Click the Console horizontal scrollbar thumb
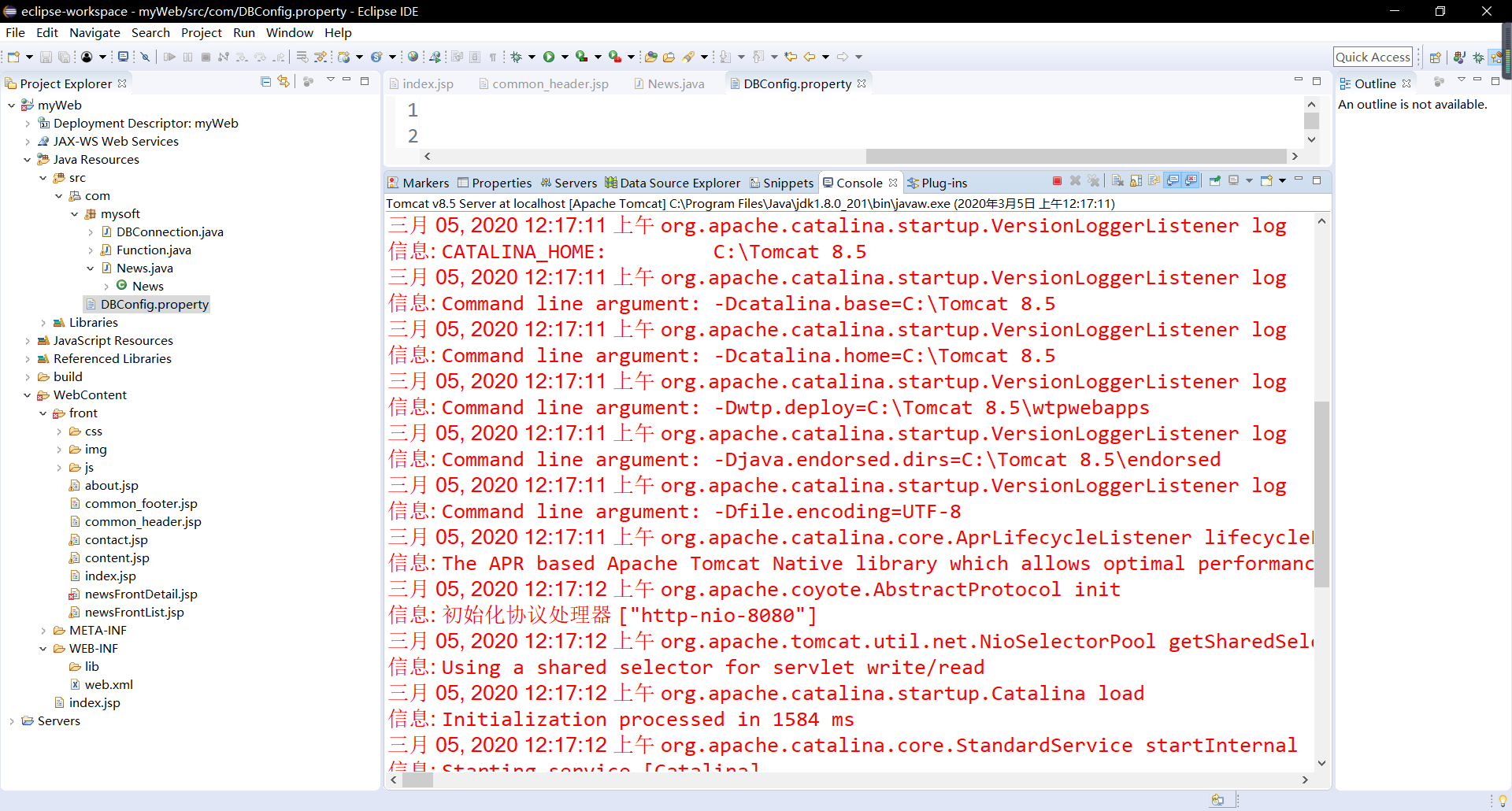This screenshot has height=811, width=1512. pos(417,780)
